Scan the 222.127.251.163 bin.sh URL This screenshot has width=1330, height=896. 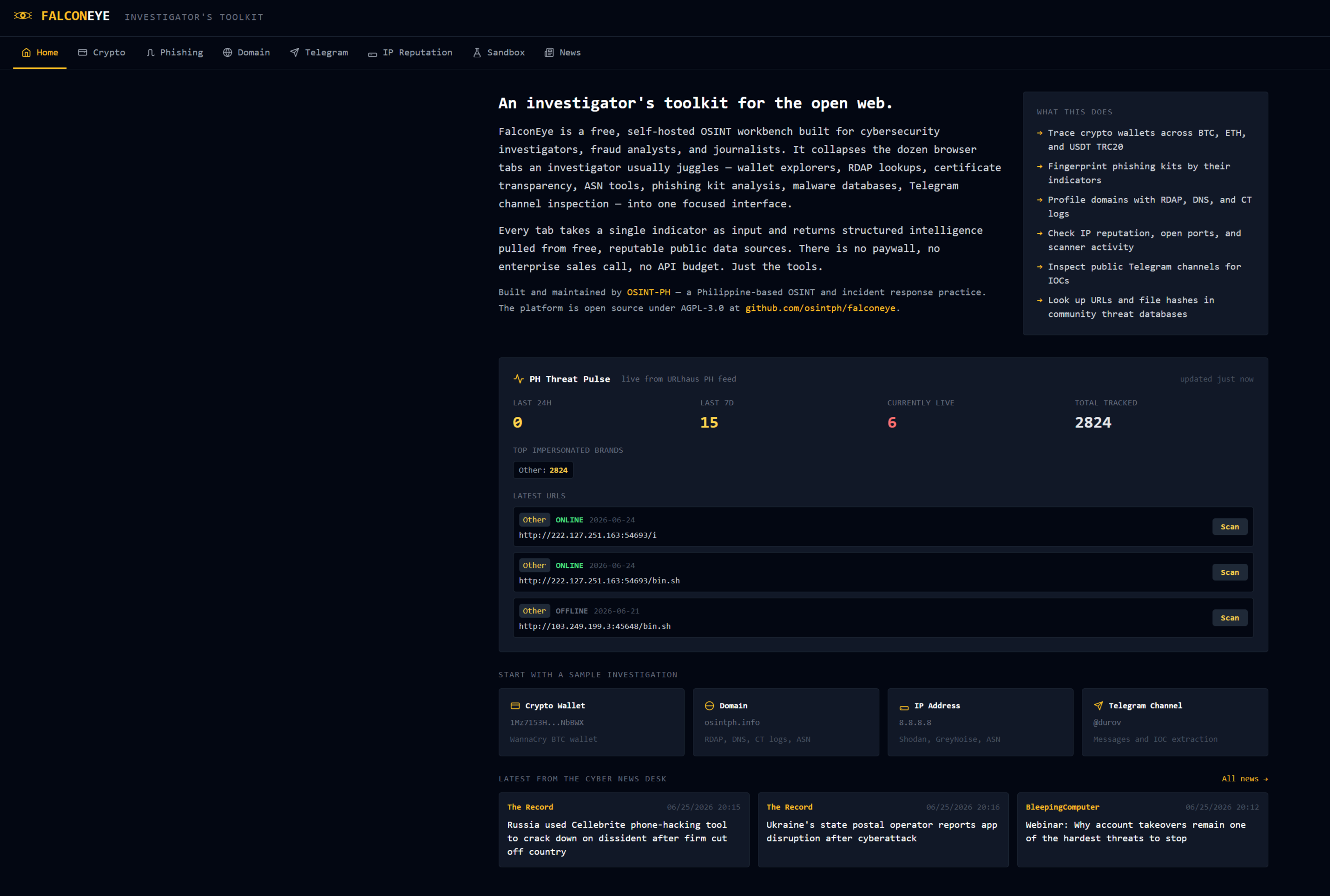click(1230, 572)
